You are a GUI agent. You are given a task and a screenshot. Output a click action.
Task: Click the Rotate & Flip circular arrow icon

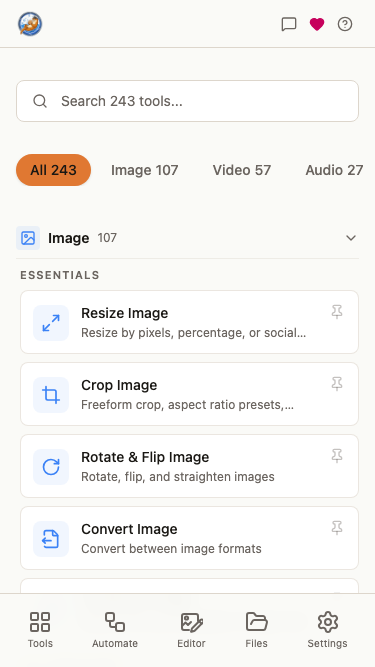pos(51,467)
